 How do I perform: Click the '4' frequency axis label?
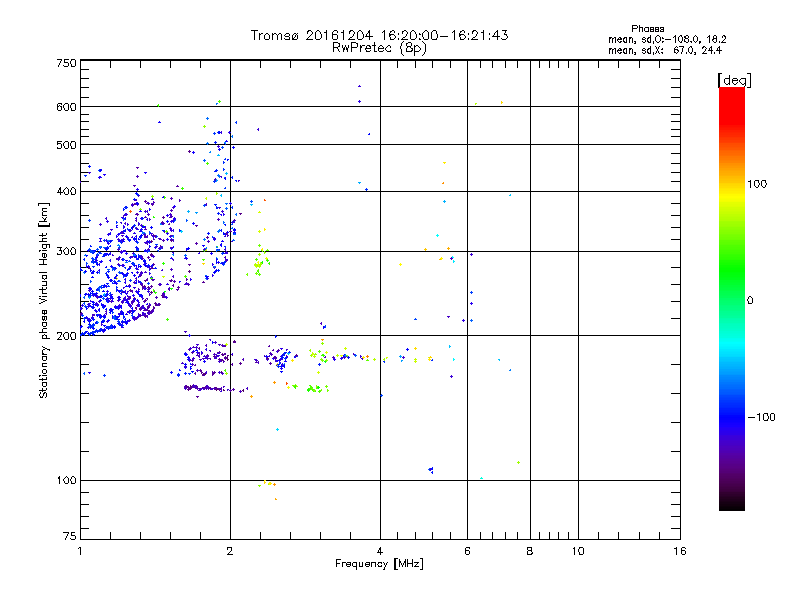(x=380, y=551)
